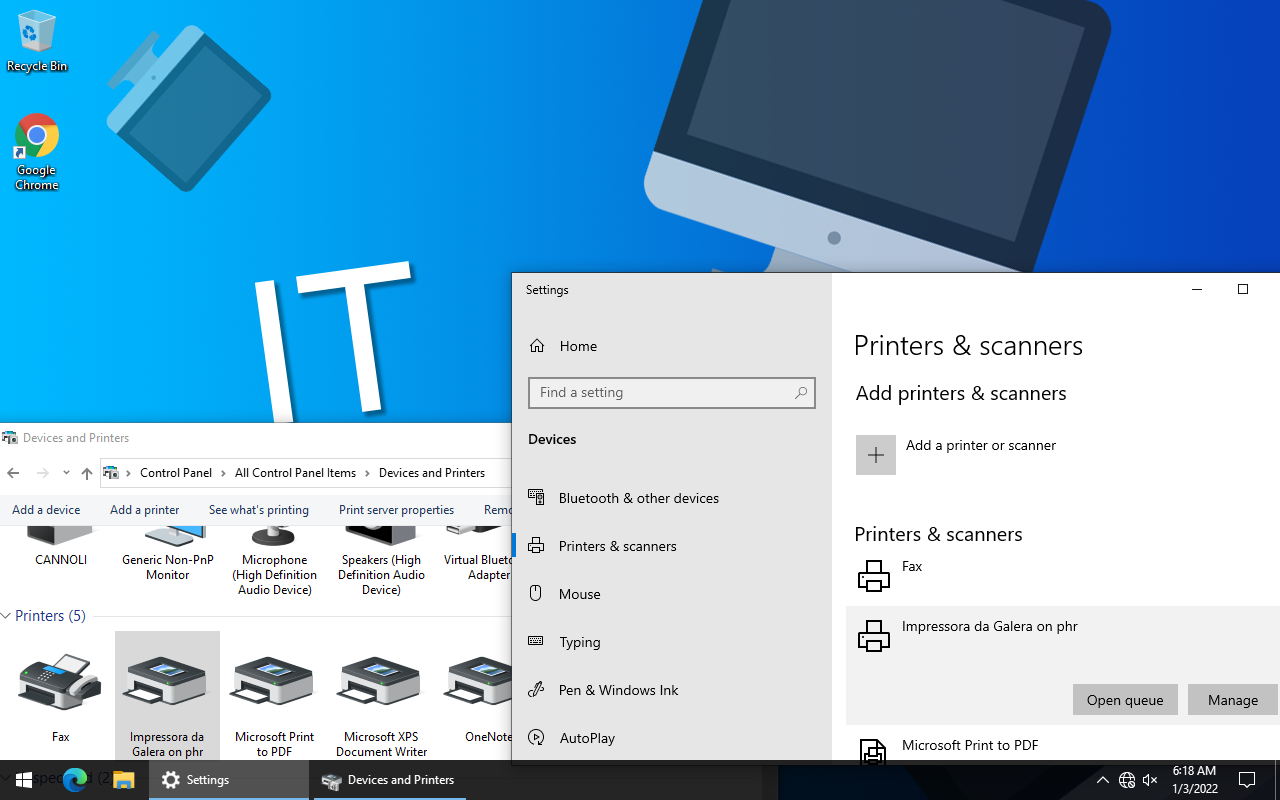Open recent locations dropdown arrow
The image size is (1280, 800).
pyautogui.click(x=66, y=473)
